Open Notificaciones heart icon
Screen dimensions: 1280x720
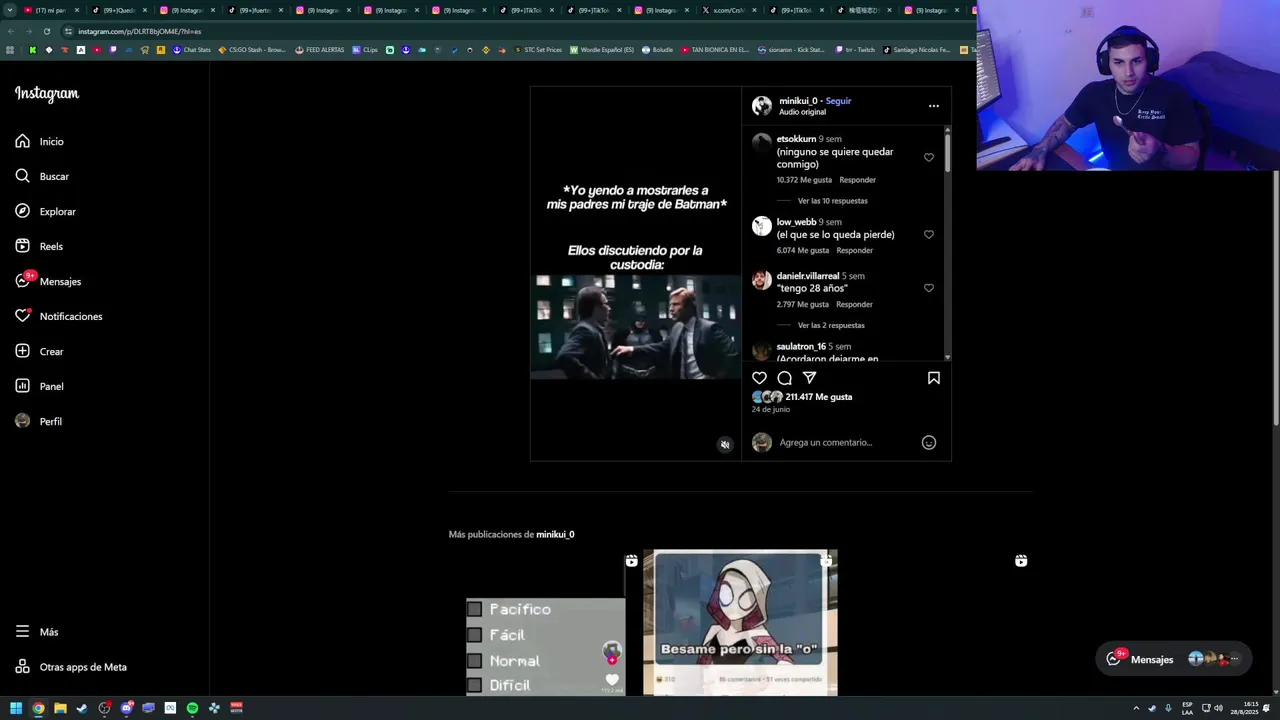pyautogui.click(x=22, y=316)
